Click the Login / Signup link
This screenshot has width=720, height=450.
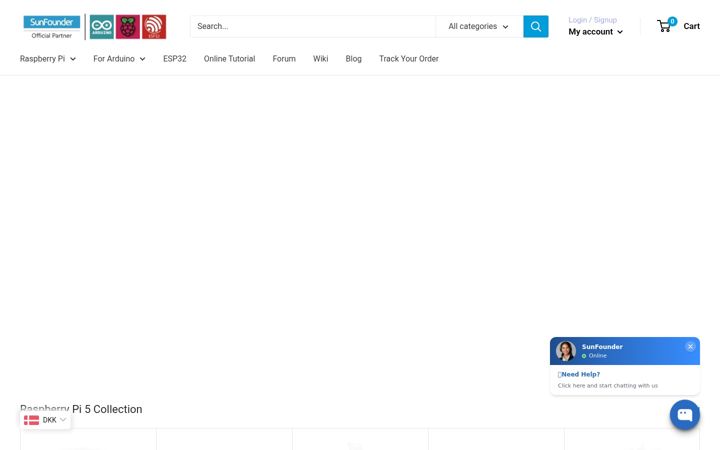[x=592, y=20]
